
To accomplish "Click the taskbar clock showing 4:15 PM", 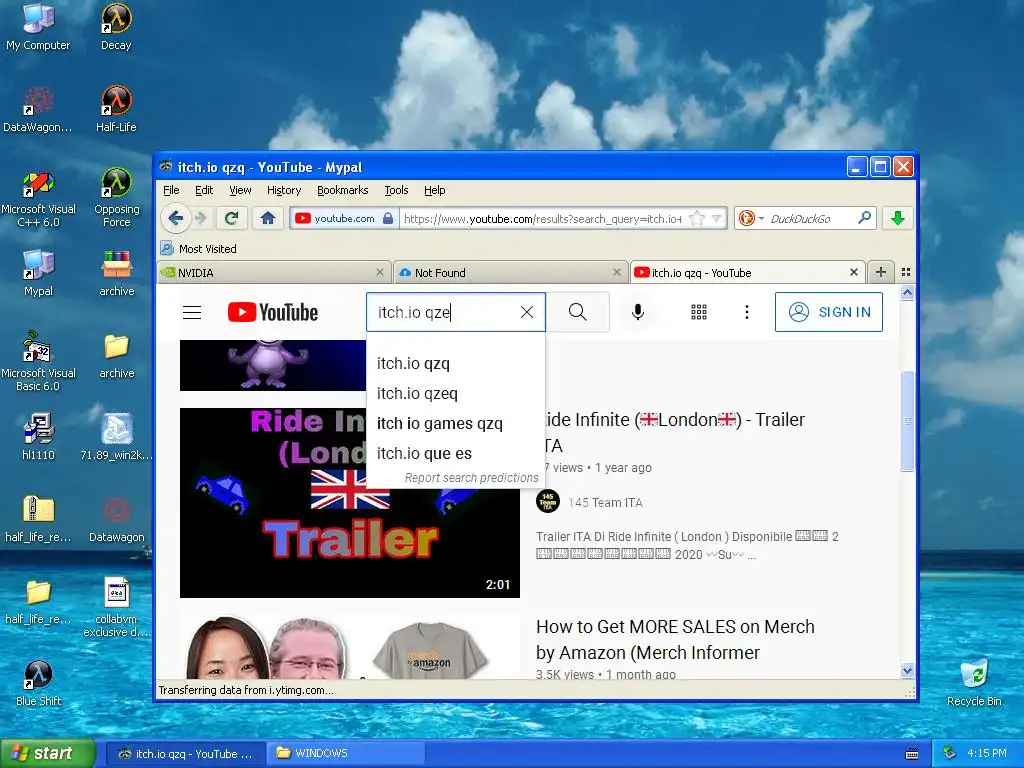I will click(986, 753).
